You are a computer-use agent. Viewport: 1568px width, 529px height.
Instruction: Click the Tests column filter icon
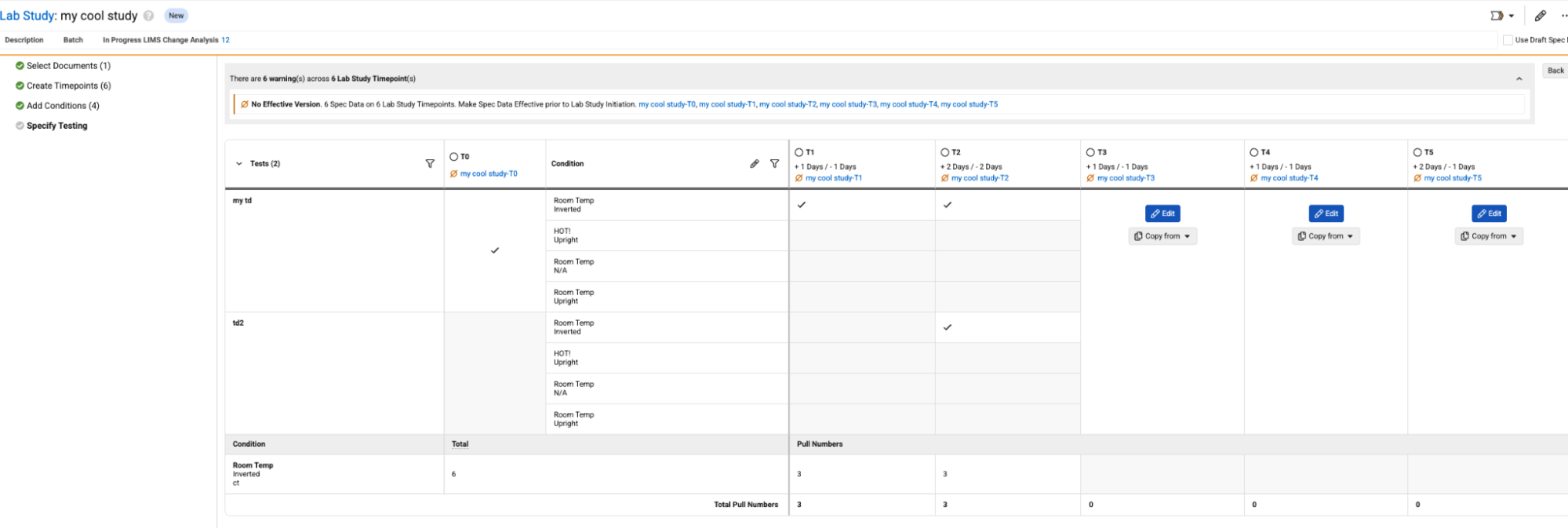click(430, 163)
